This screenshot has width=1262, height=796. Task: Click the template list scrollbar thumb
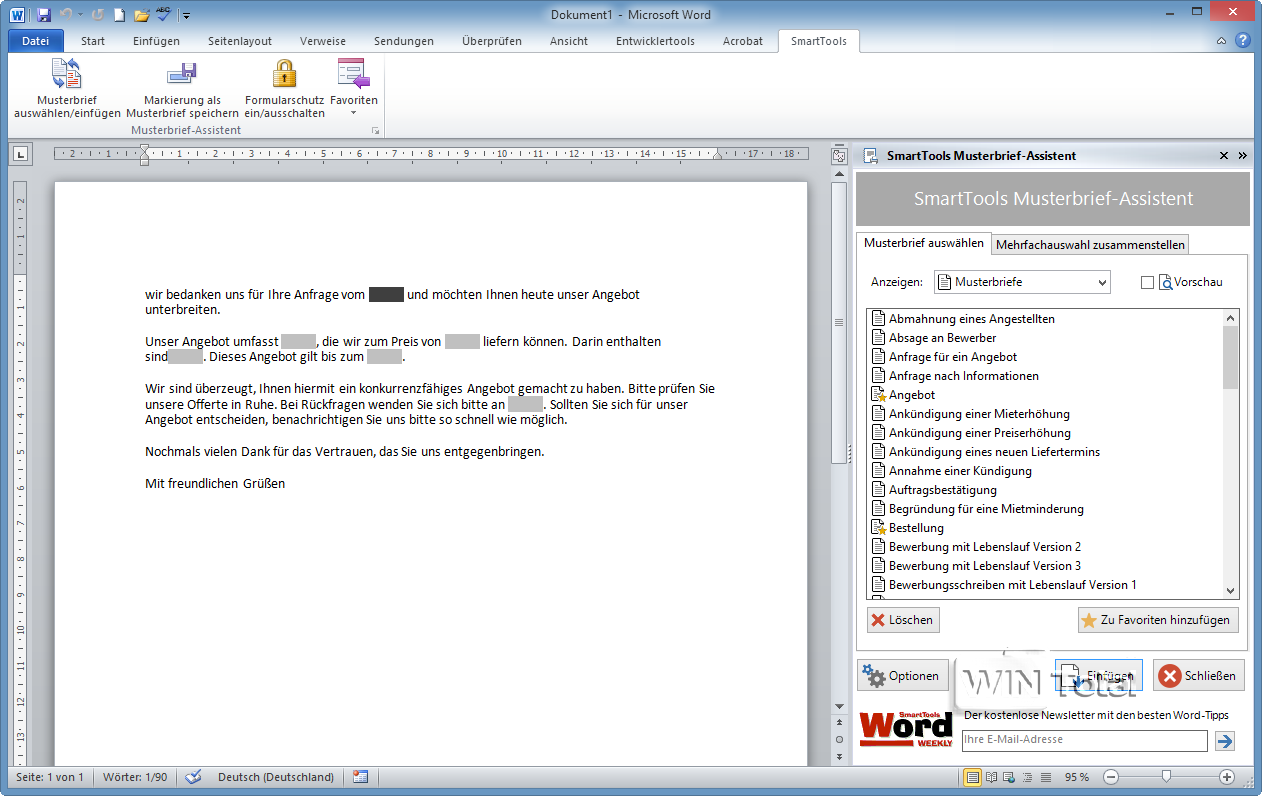[x=1231, y=357]
